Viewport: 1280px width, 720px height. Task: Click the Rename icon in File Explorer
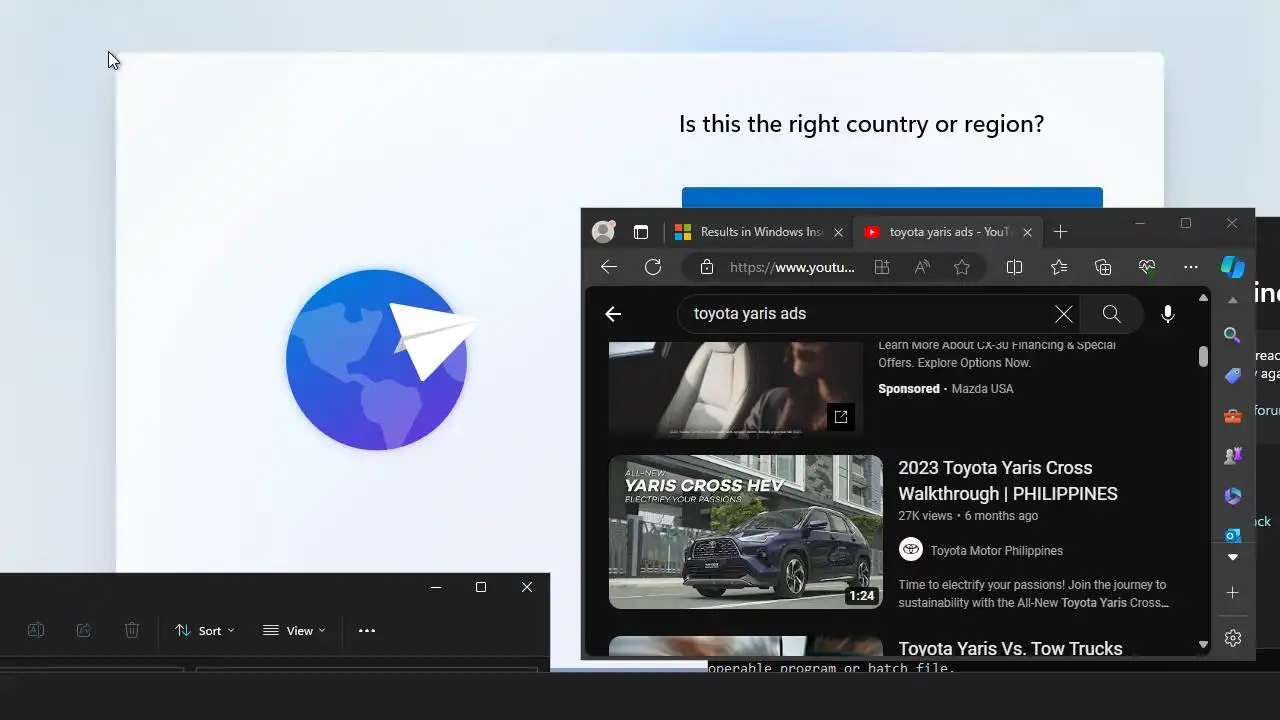pyautogui.click(x=36, y=630)
